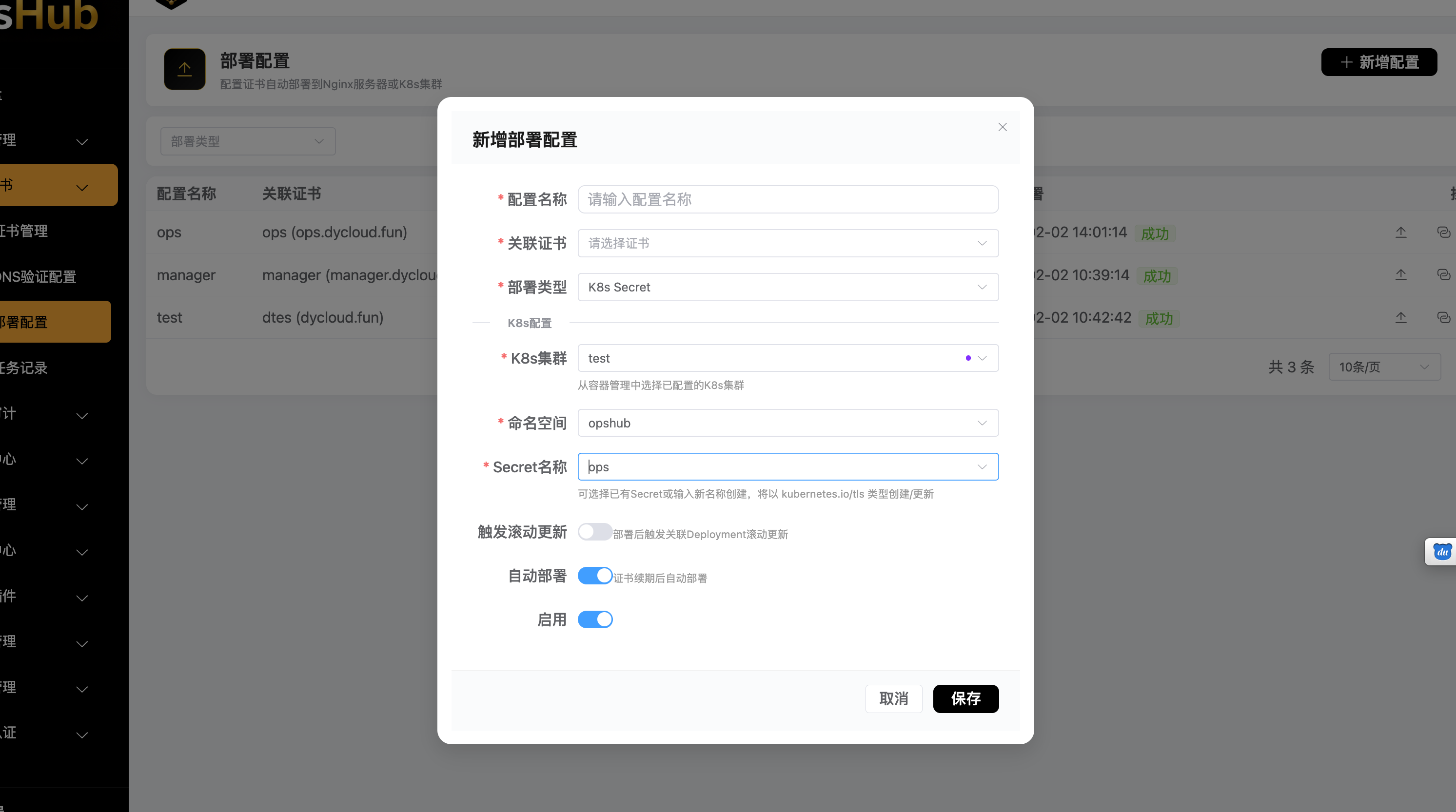Turn off the 启用 toggle
Image resolution: width=1456 pixels, height=812 pixels.
coord(594,619)
